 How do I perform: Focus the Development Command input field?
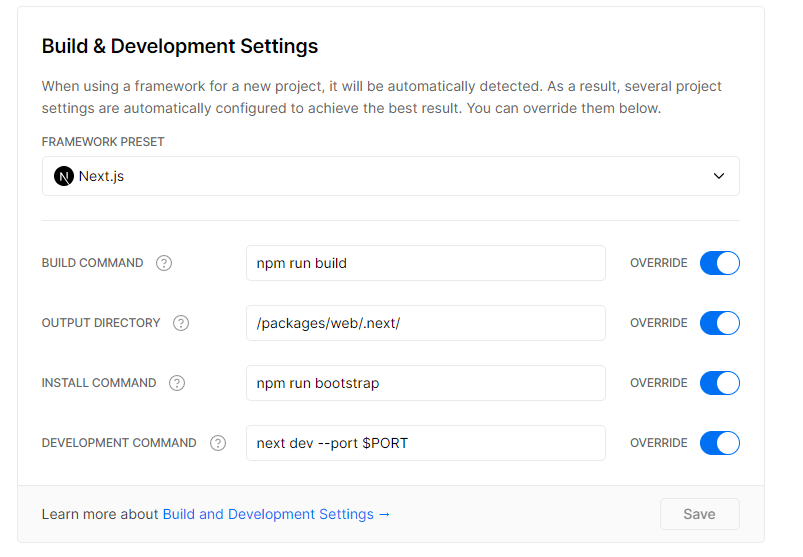(x=426, y=443)
